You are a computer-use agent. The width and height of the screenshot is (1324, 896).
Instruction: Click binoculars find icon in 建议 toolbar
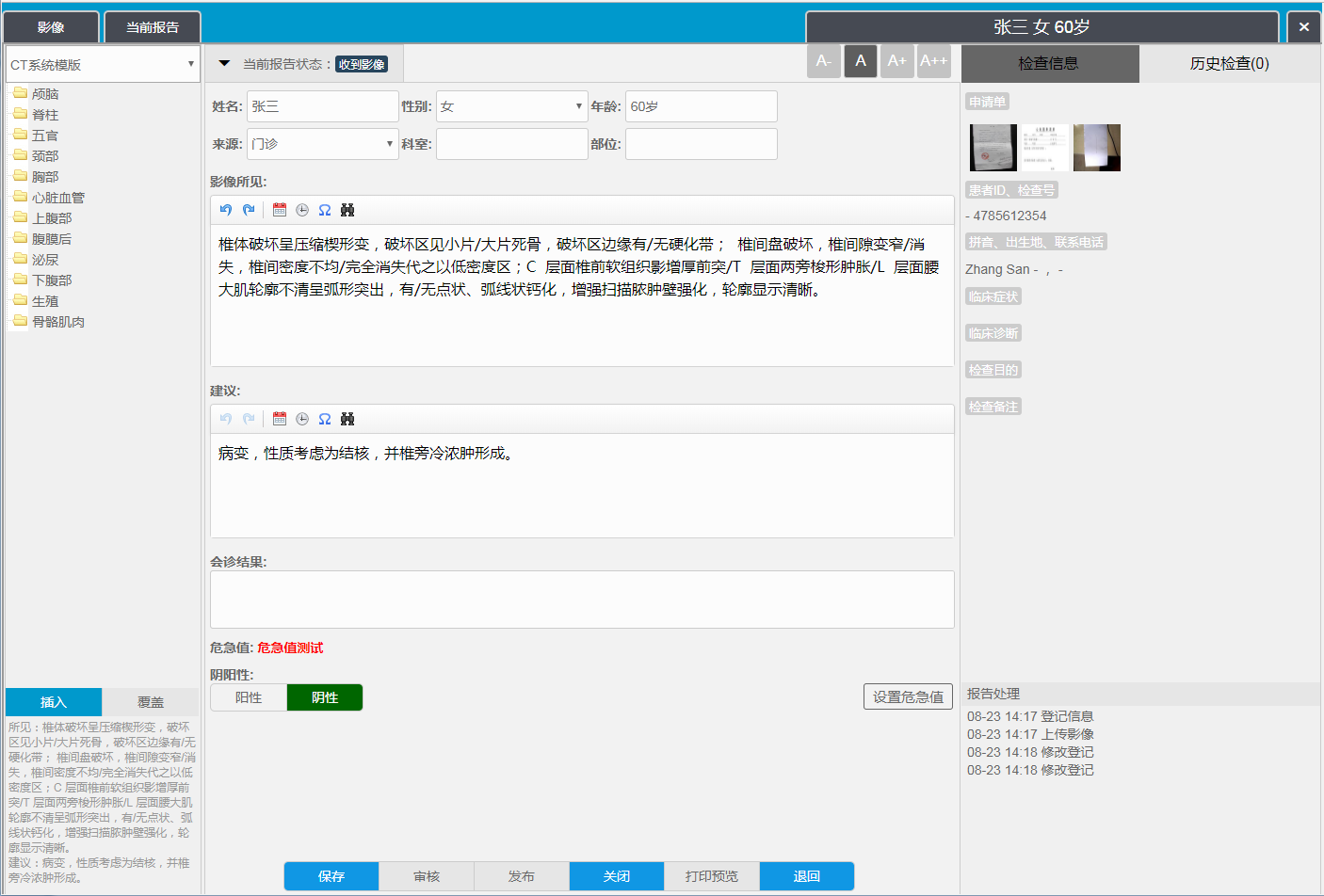(x=347, y=419)
